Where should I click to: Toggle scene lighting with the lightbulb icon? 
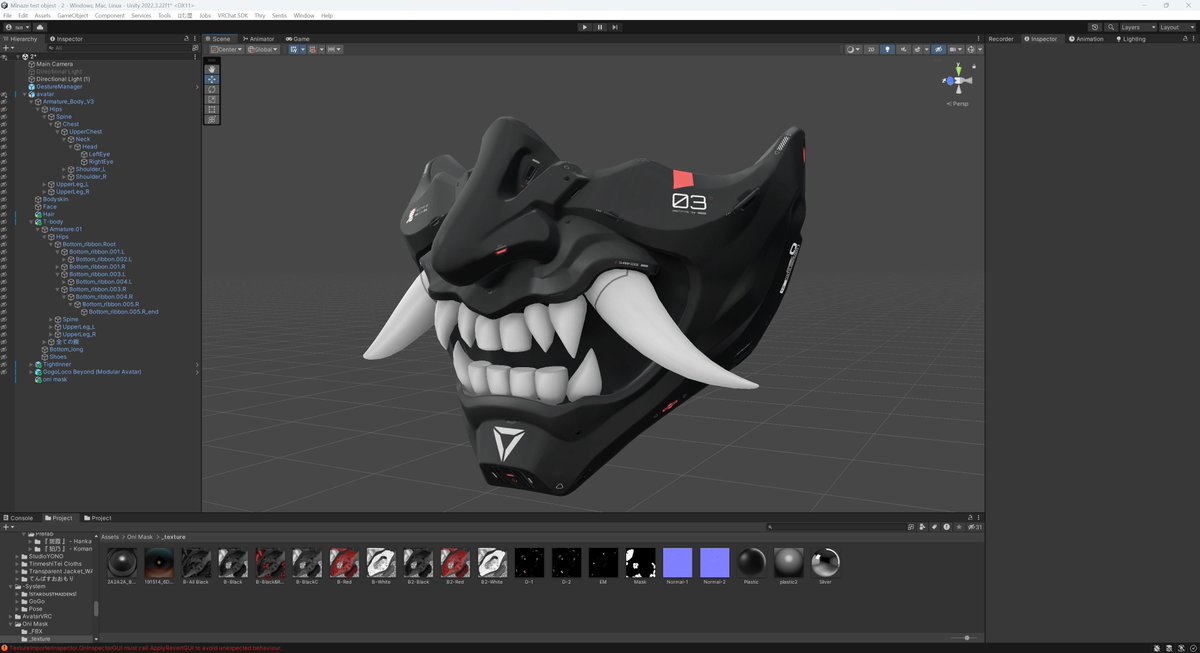887,49
